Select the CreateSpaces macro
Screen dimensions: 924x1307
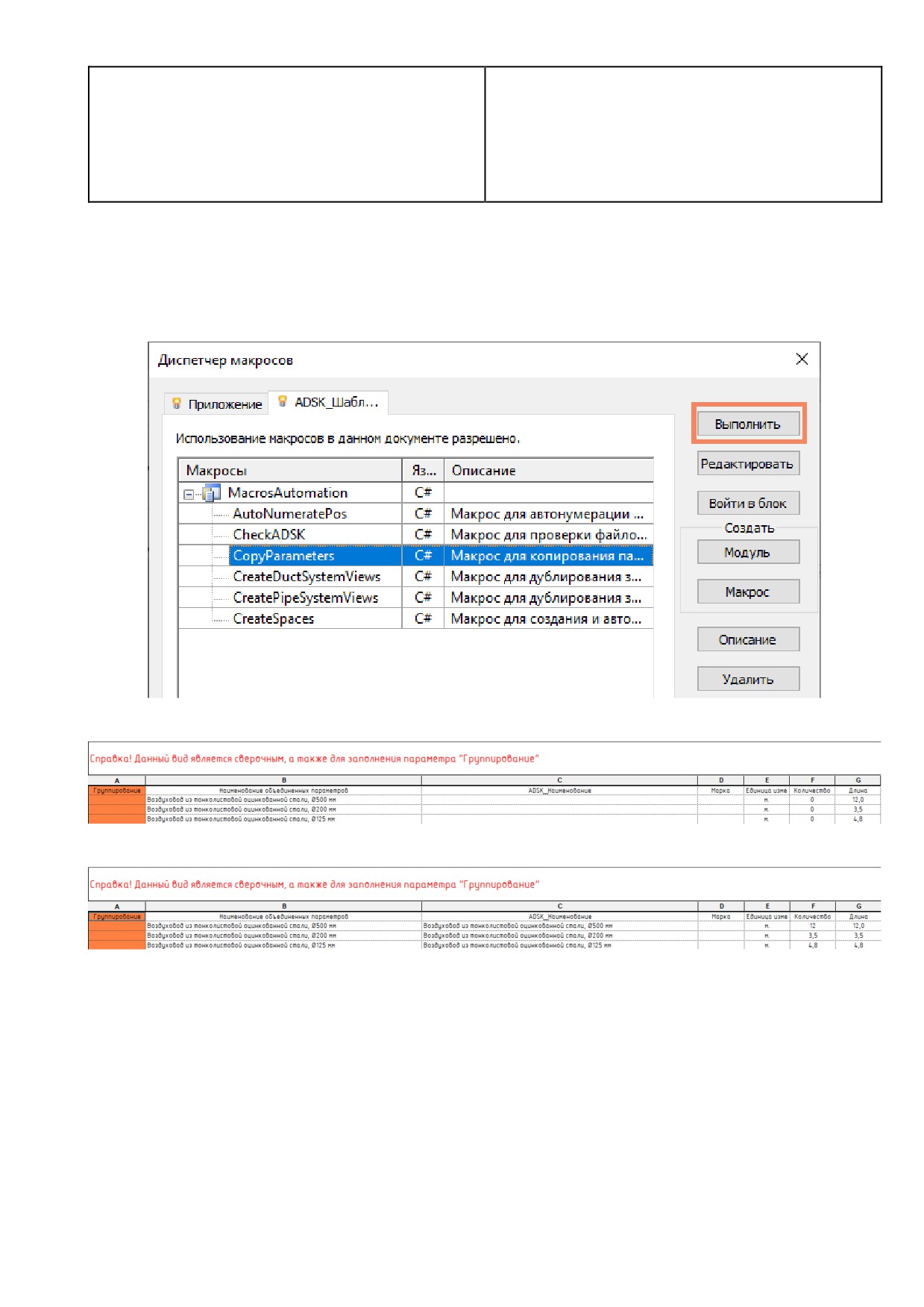(x=274, y=618)
